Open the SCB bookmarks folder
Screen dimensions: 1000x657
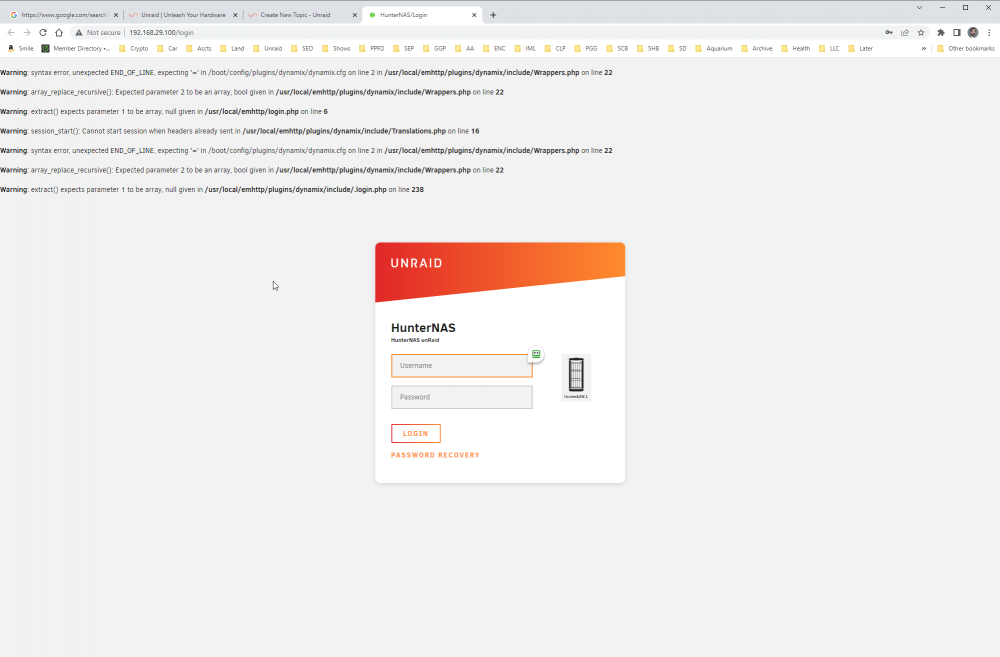(617, 48)
